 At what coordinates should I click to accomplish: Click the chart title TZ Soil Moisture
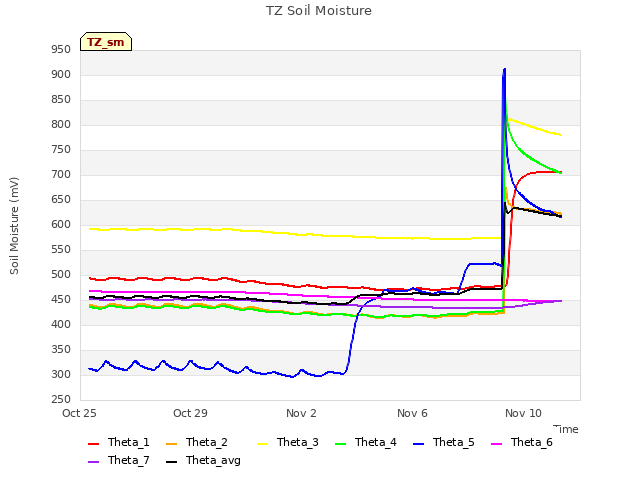tap(319, 11)
